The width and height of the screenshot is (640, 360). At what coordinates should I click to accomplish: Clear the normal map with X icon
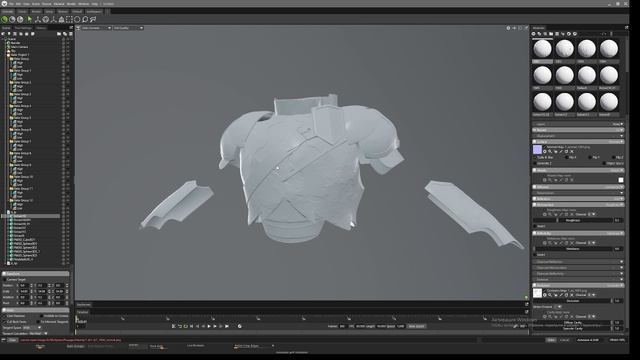click(x=571, y=151)
